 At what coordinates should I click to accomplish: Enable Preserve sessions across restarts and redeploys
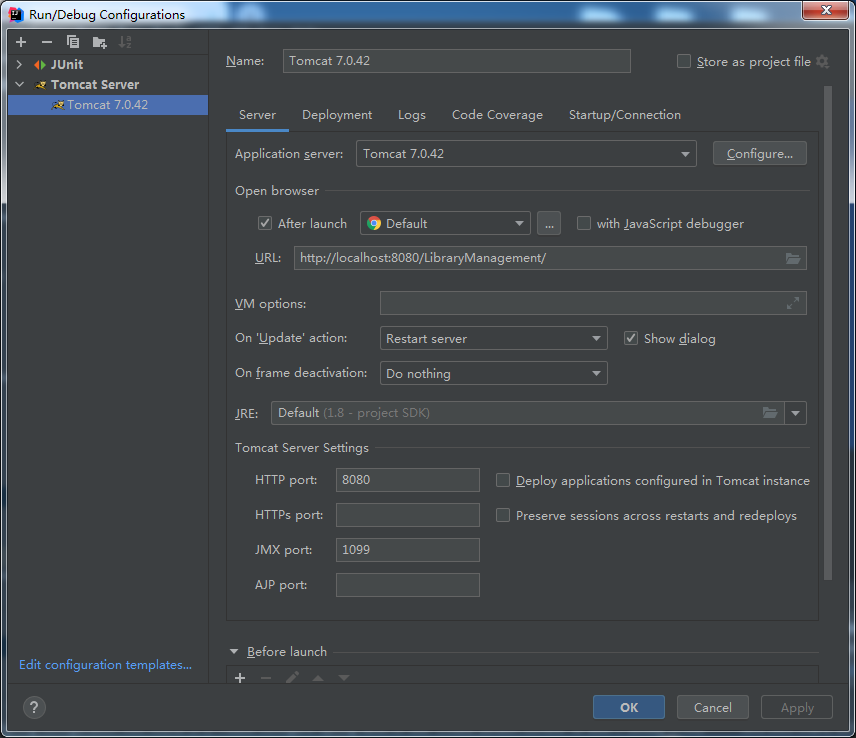(503, 515)
